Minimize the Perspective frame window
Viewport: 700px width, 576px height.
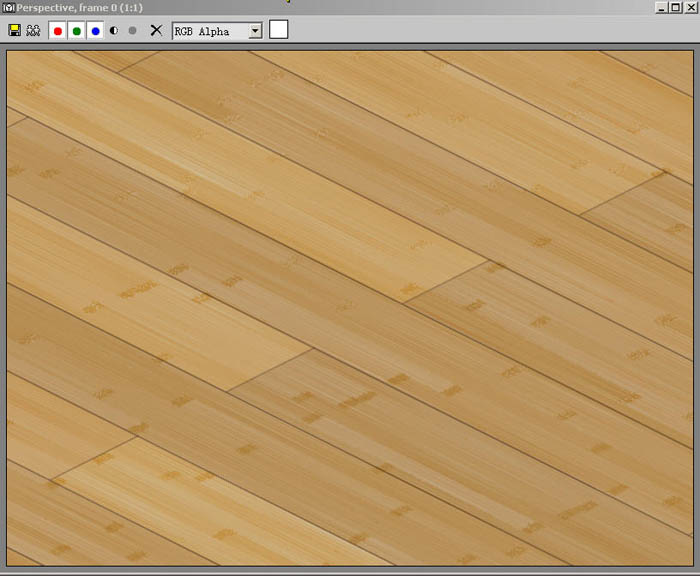662,7
